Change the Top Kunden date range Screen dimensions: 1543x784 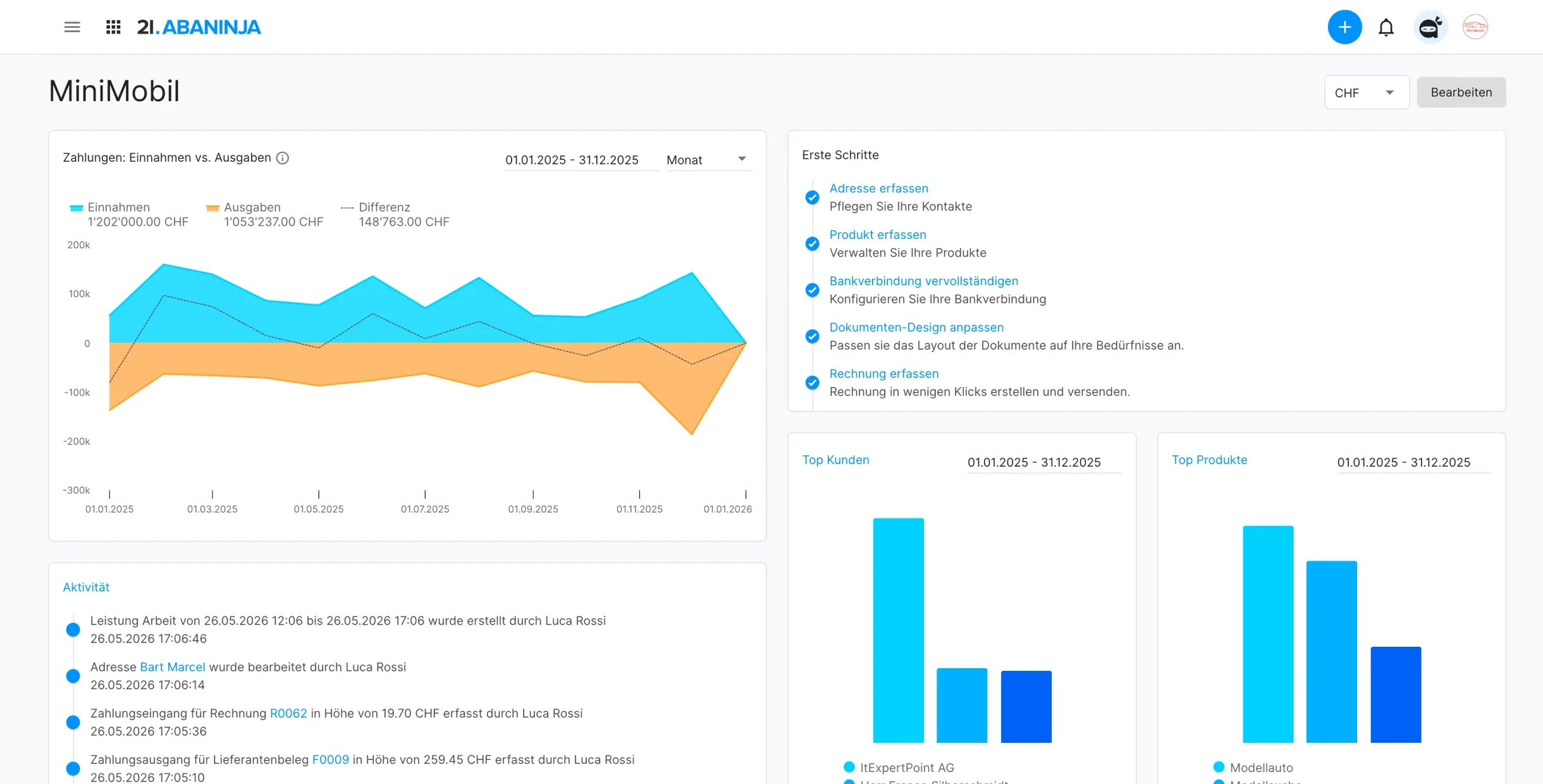(1044, 462)
